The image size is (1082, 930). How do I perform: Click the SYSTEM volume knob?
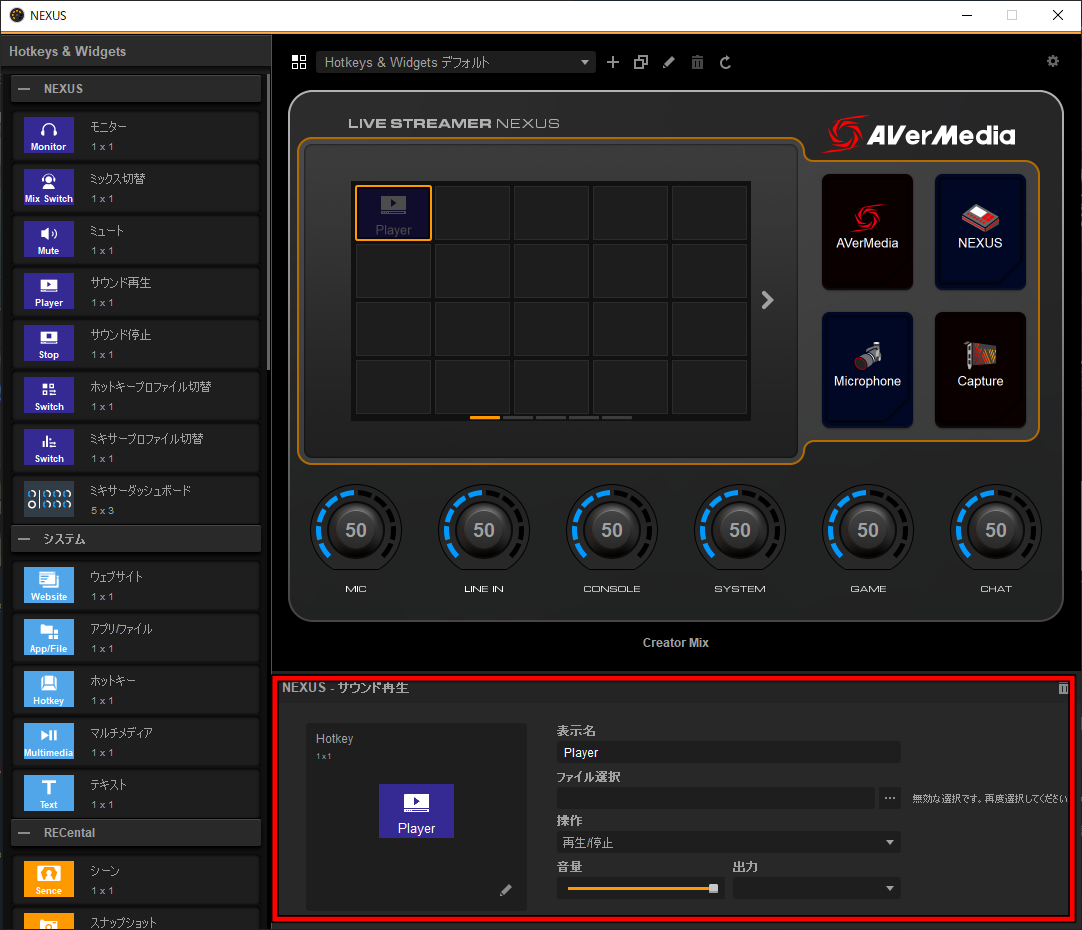(x=740, y=529)
